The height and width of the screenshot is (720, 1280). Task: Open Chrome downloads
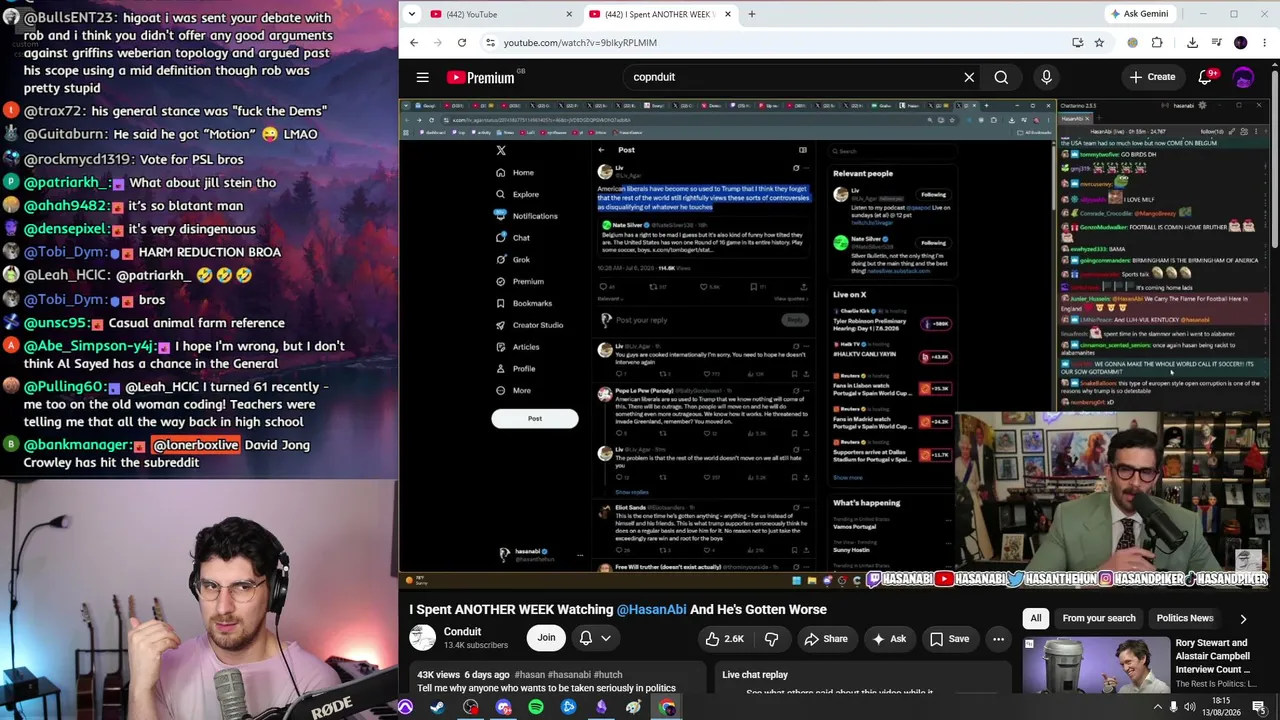[1192, 43]
